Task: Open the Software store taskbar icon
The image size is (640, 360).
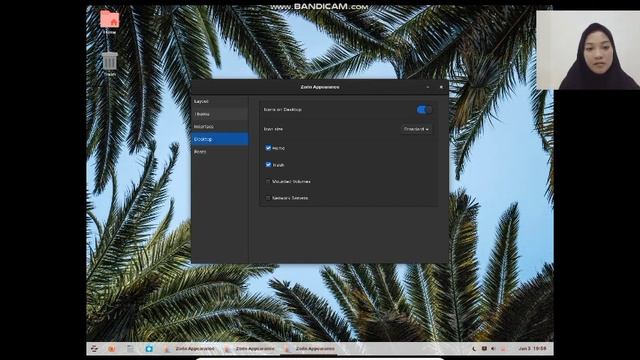Action: tap(149, 349)
